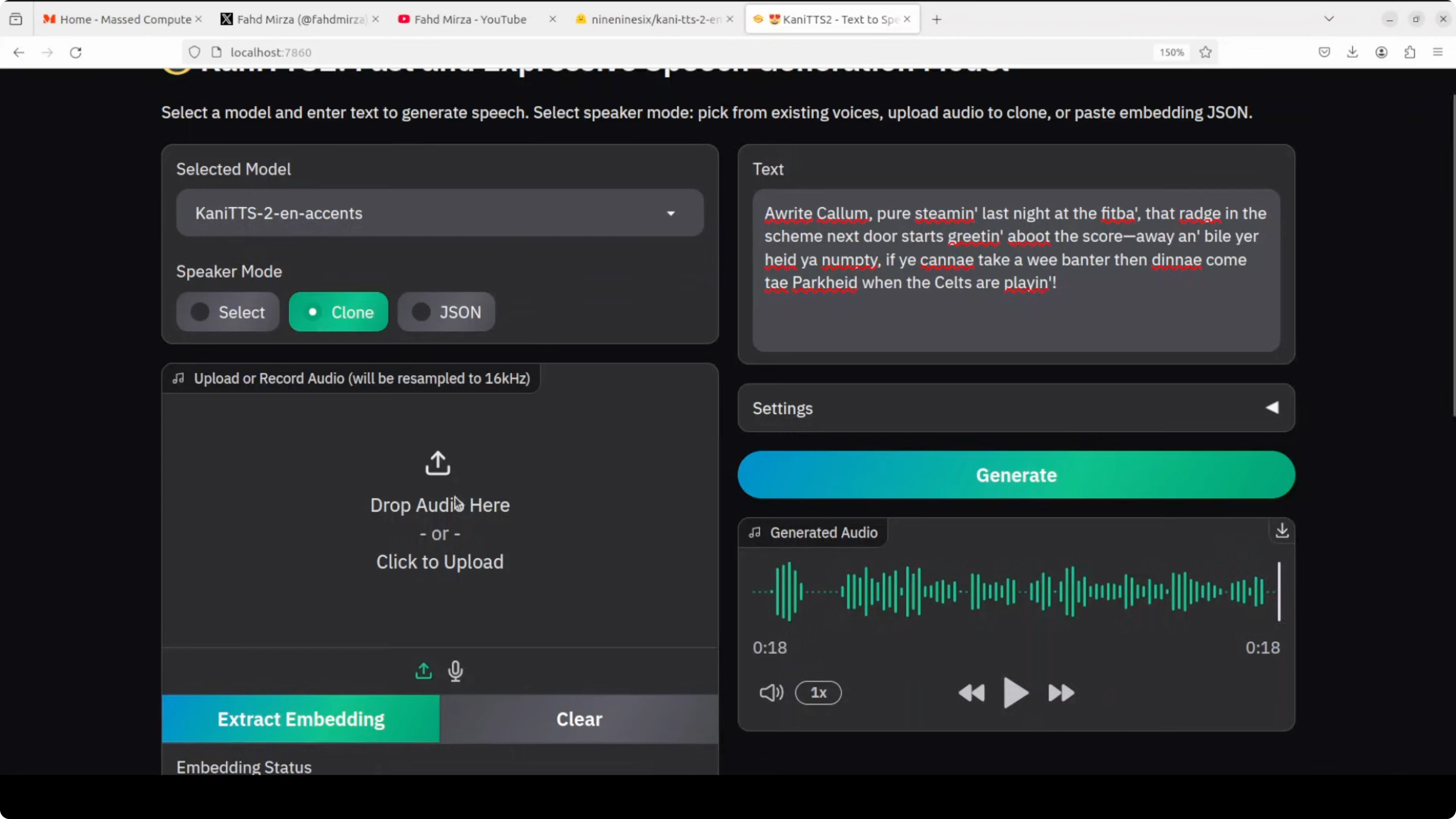Record audio using the microphone icon
The height and width of the screenshot is (819, 1456).
(x=455, y=671)
